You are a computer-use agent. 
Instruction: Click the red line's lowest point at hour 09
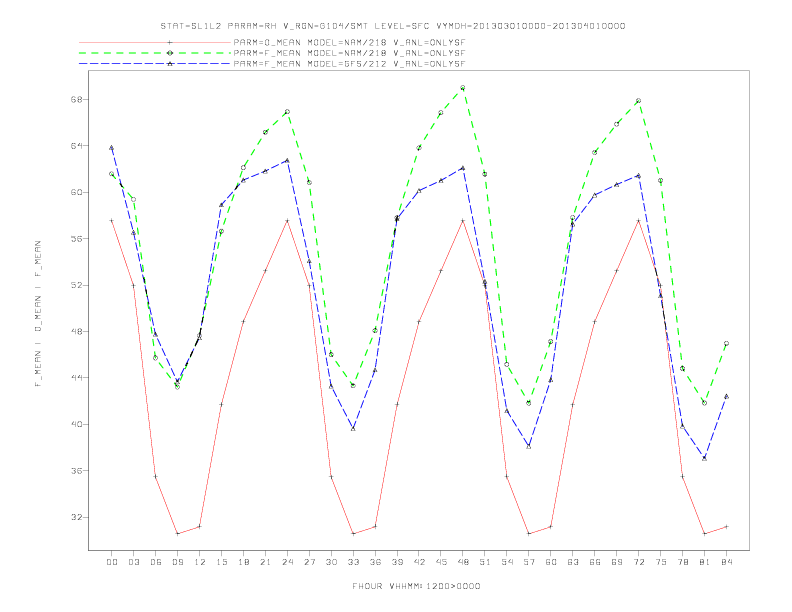[x=177, y=533]
